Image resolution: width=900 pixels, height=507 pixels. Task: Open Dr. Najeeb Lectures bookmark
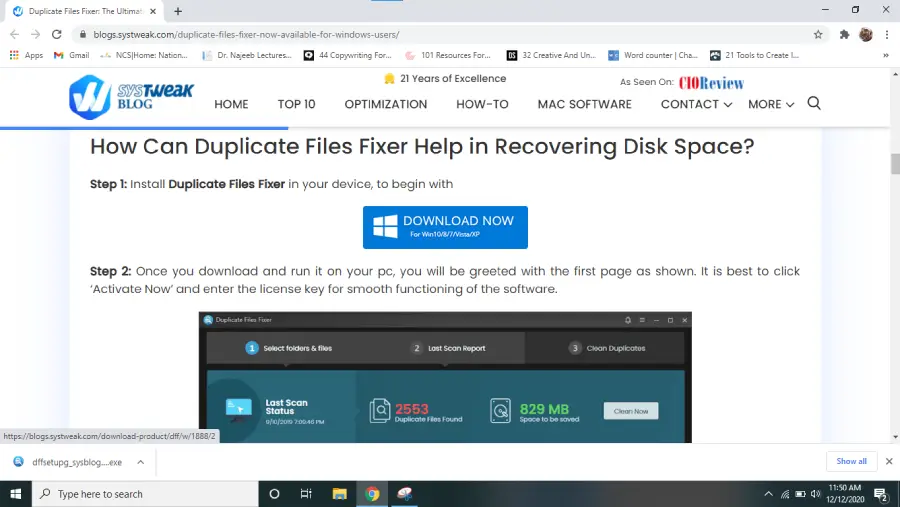click(247, 55)
